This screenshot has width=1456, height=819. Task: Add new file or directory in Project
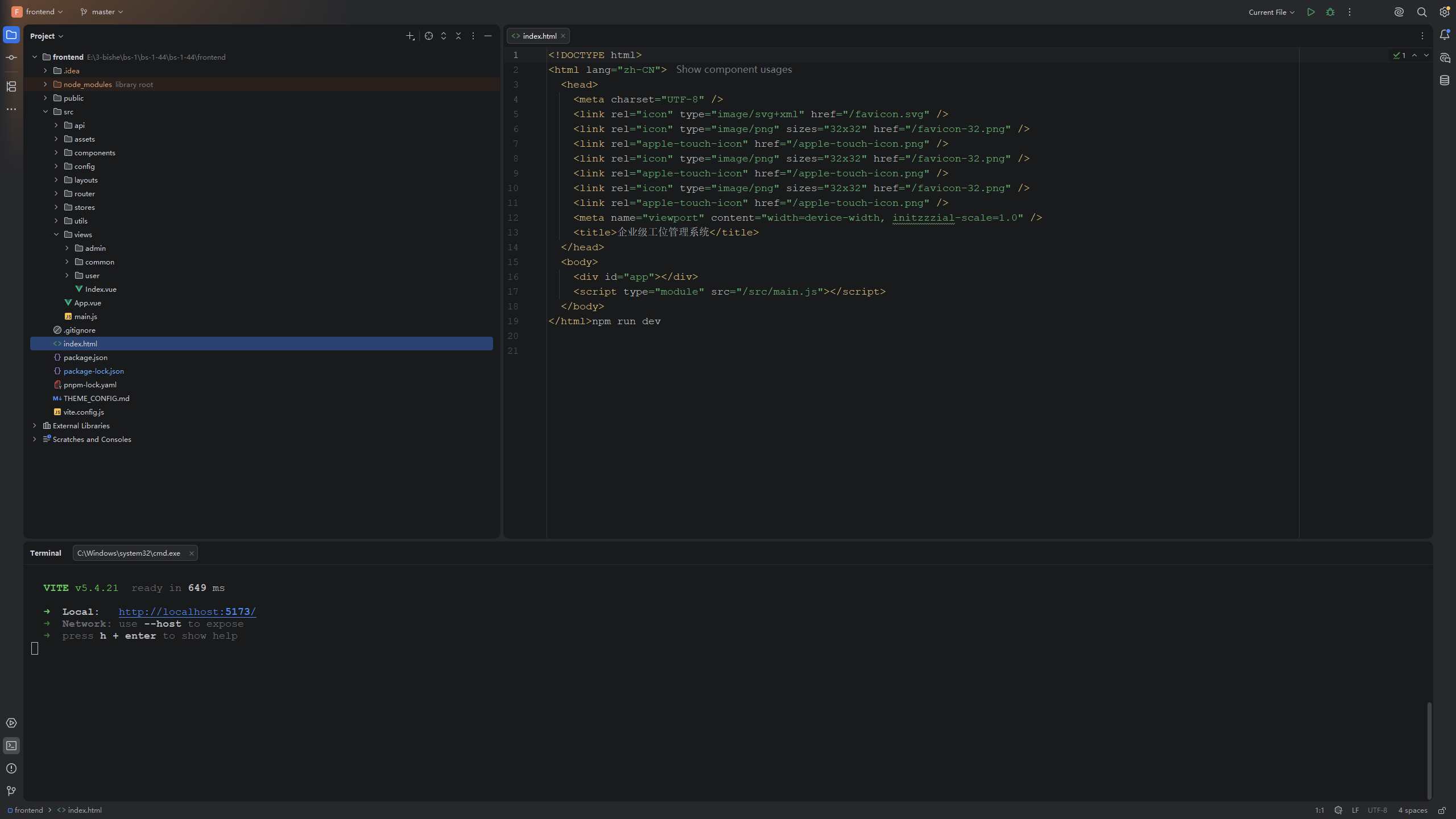[x=410, y=36]
